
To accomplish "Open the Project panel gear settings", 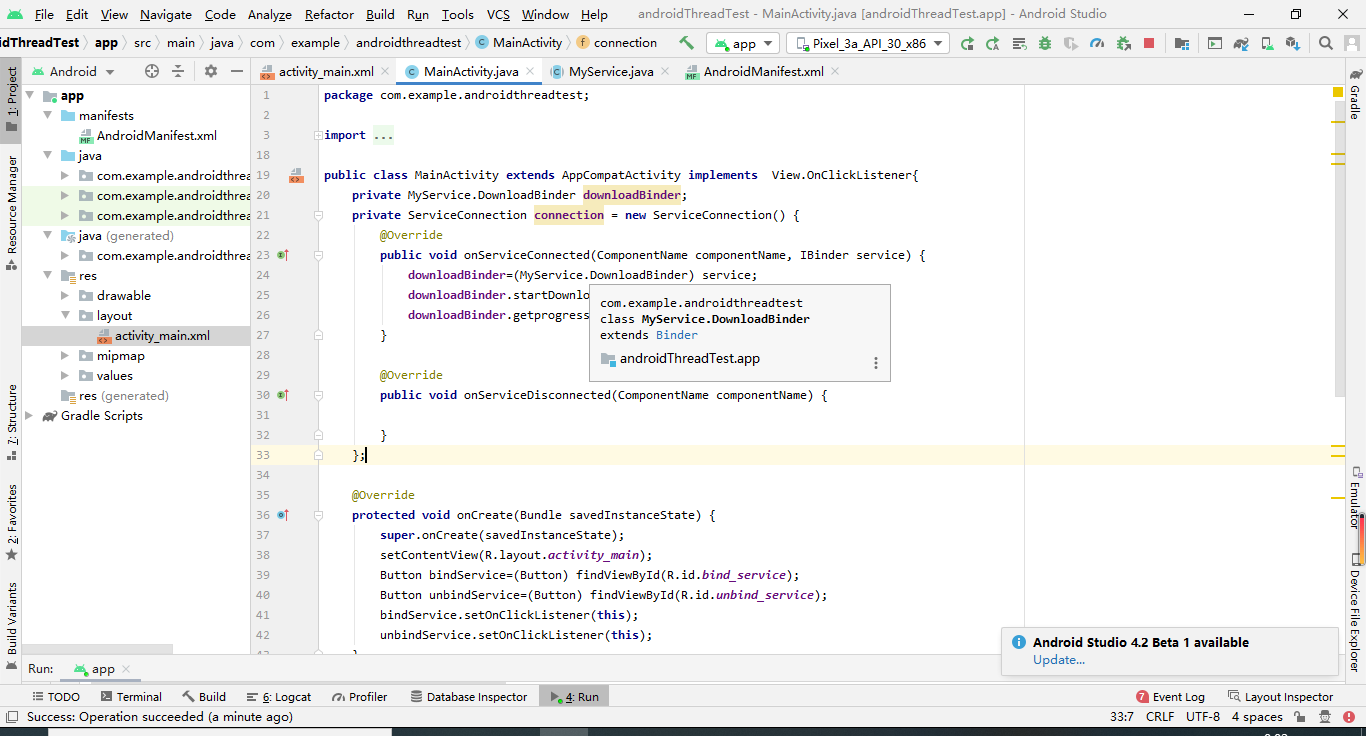I will tap(211, 71).
